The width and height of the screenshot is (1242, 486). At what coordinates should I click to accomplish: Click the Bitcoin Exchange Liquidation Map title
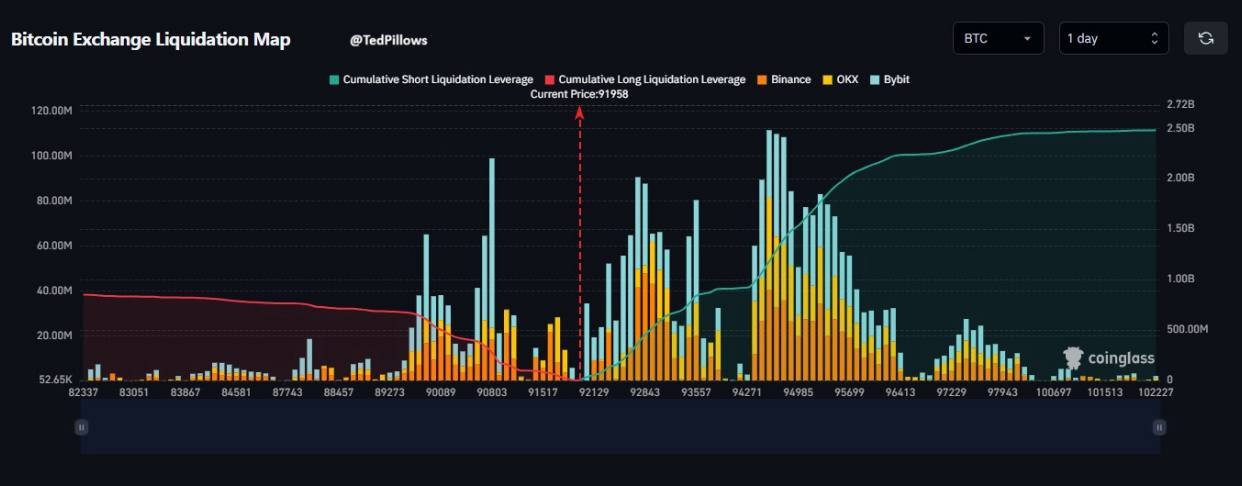151,39
